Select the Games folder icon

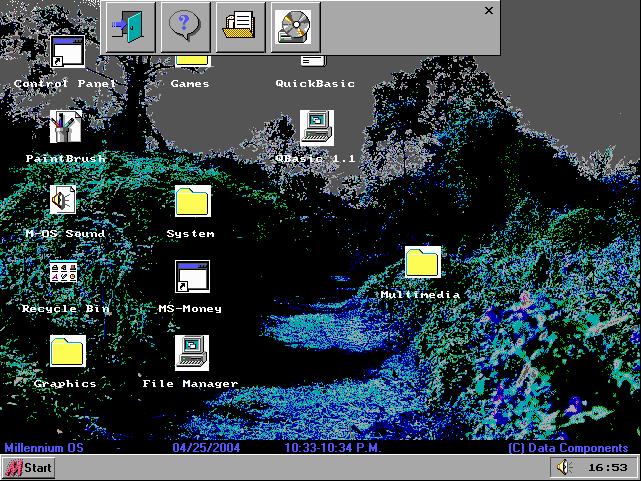191,60
